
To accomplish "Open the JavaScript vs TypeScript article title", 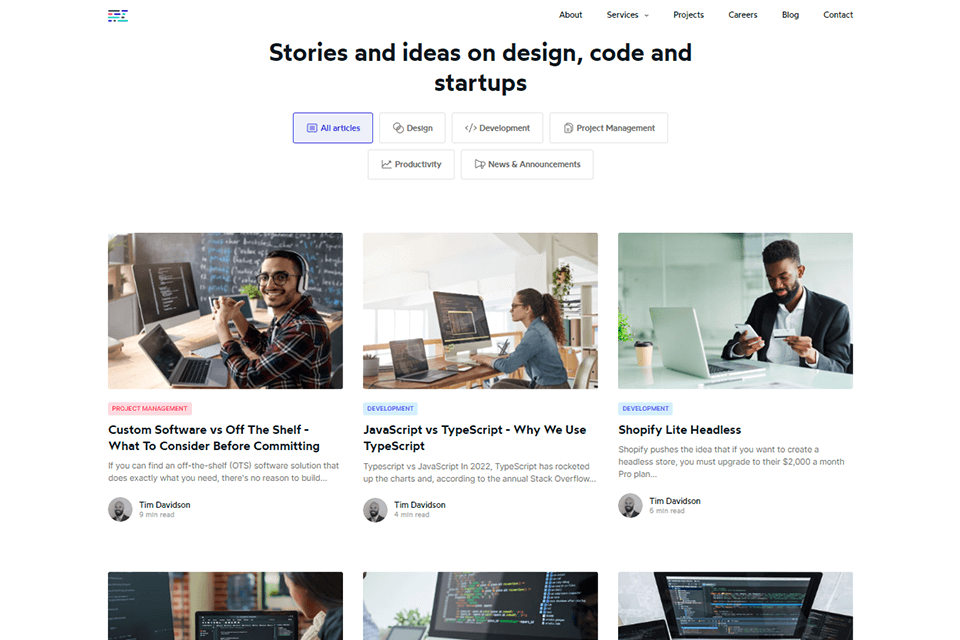I will [474, 438].
